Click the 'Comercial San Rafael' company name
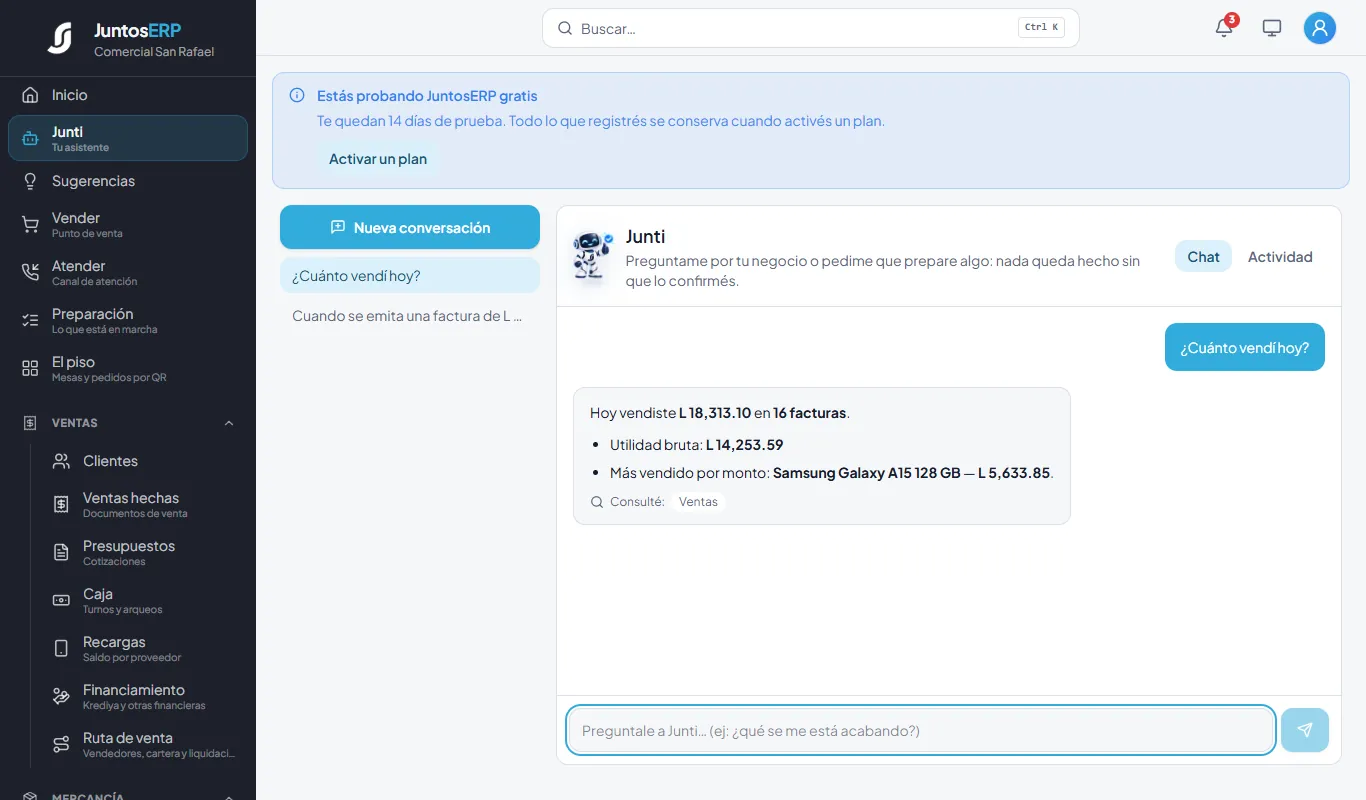Viewport: 1366px width, 800px height. (154, 52)
